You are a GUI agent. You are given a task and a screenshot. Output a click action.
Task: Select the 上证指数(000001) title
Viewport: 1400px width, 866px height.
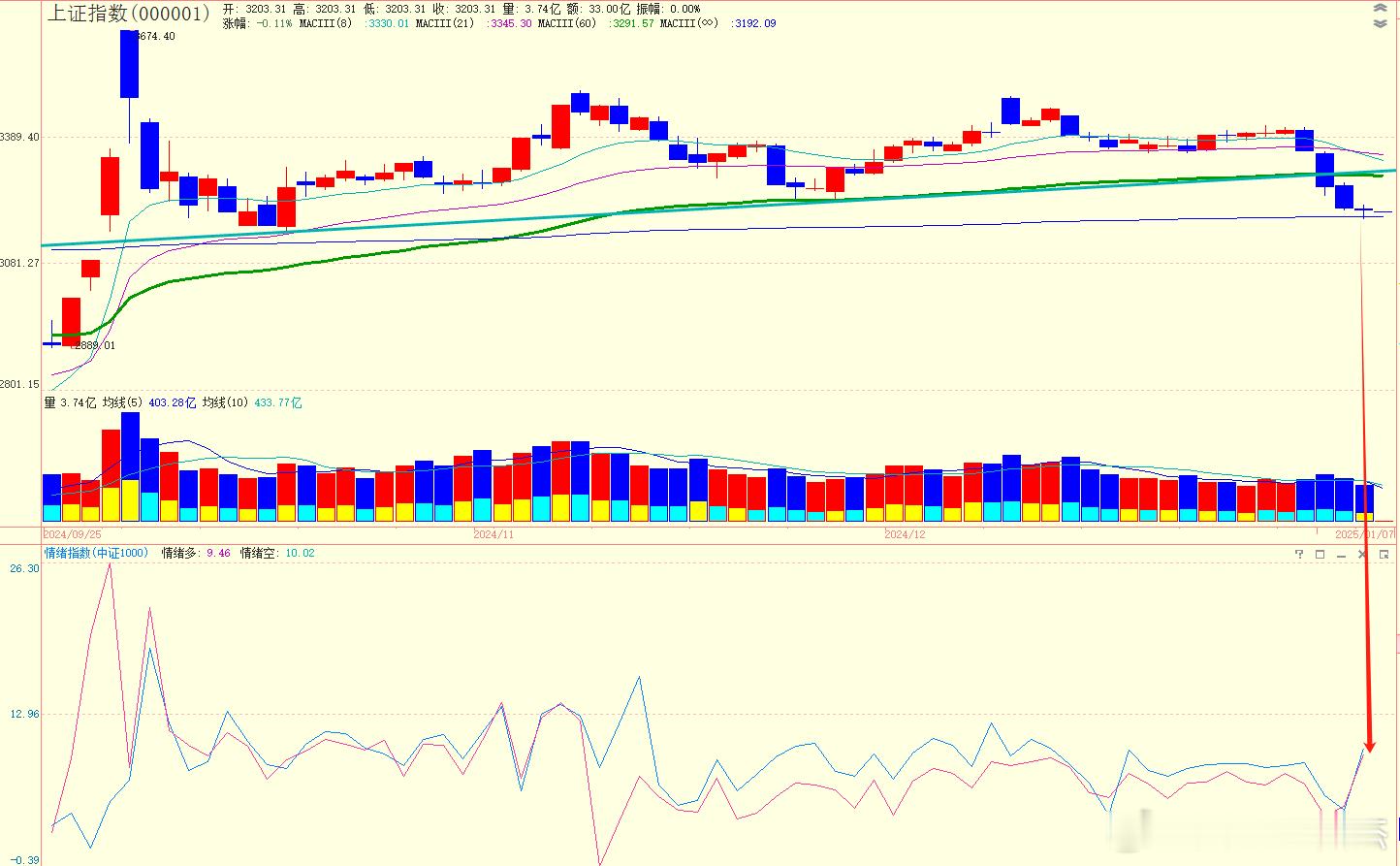[129, 13]
